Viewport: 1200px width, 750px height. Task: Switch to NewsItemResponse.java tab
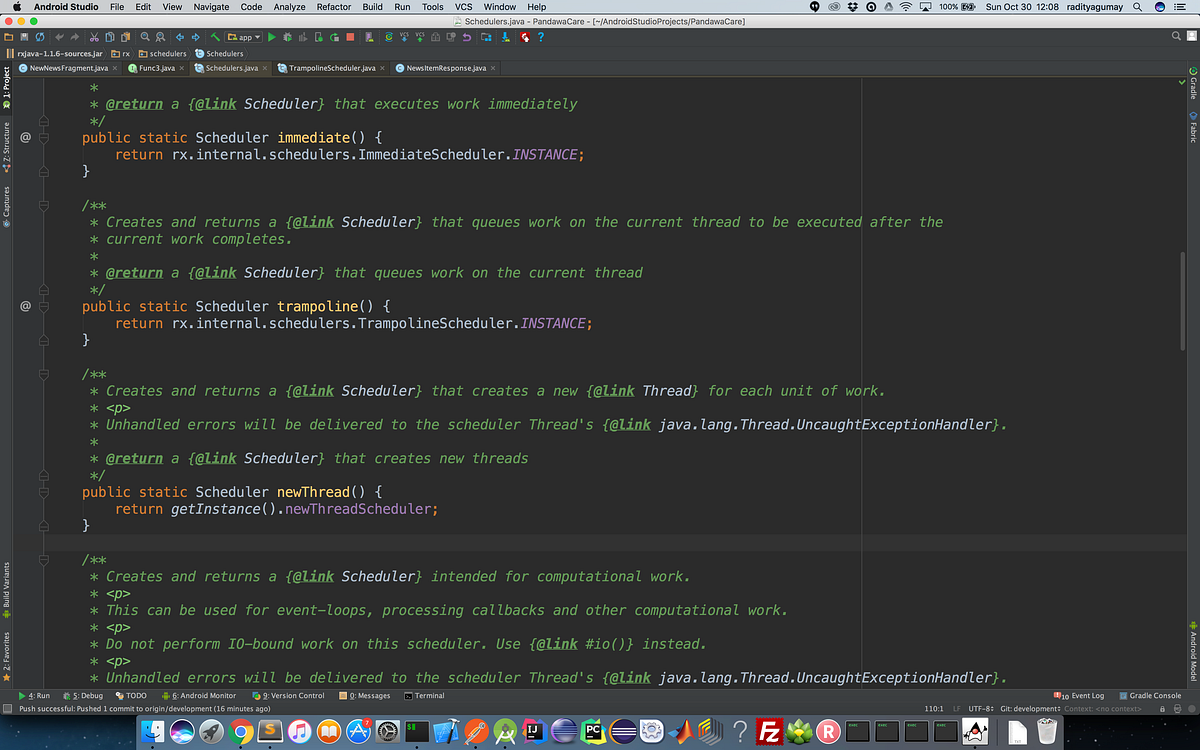tap(446, 68)
